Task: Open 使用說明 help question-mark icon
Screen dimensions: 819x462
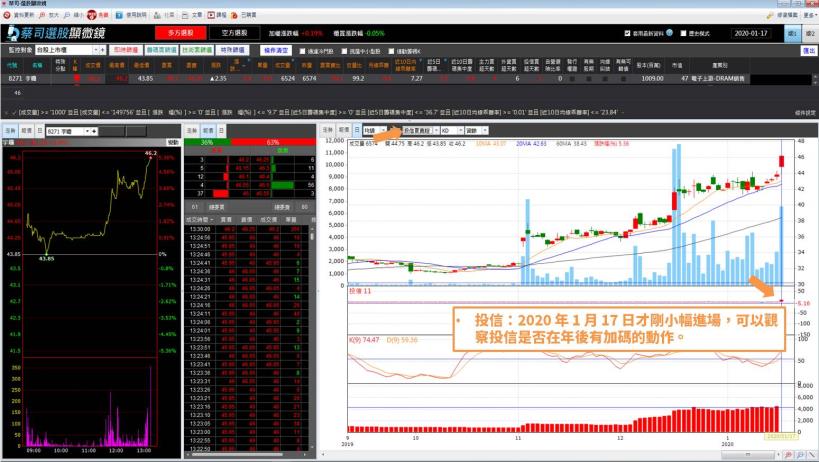Action: point(119,15)
